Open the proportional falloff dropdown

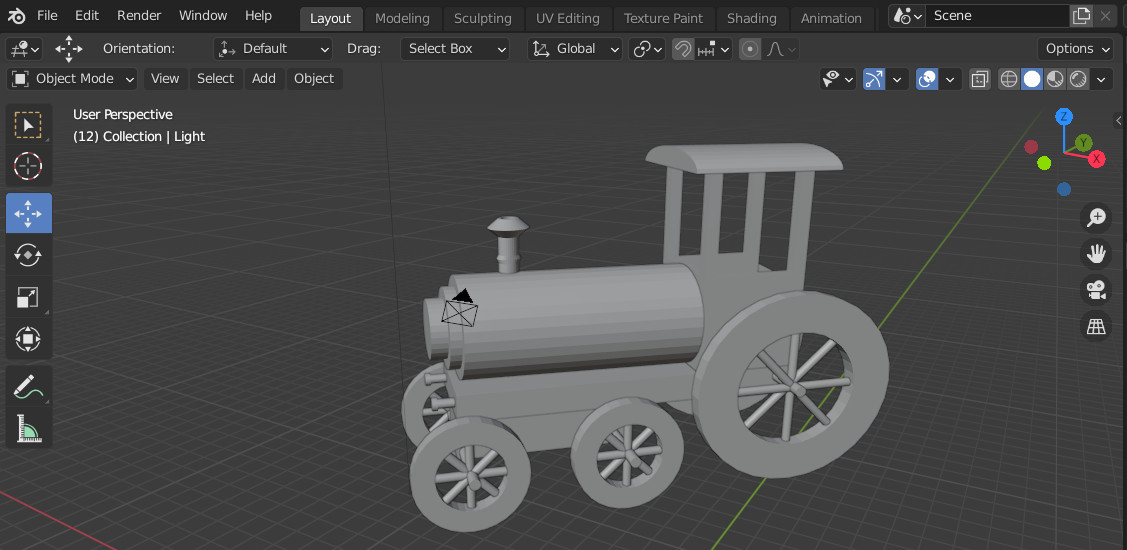tap(781, 49)
